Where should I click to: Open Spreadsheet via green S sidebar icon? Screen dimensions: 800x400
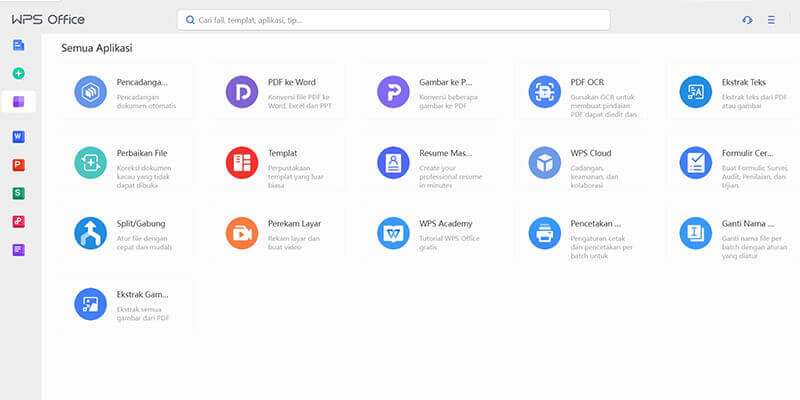18,193
